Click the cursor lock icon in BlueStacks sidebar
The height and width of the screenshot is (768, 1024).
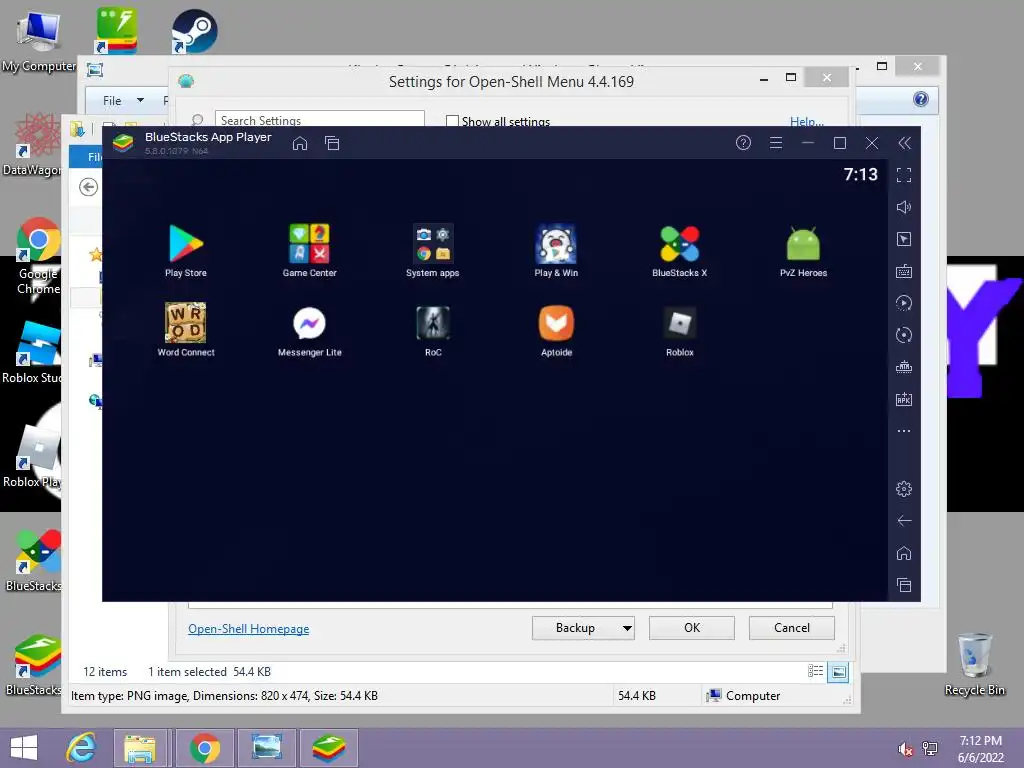pos(904,239)
